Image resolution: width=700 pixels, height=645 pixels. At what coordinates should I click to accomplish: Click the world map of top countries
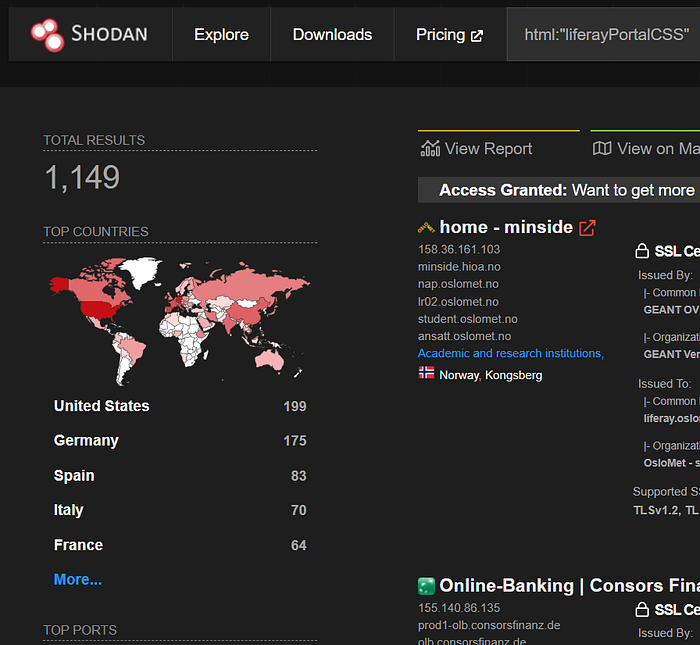pyautogui.click(x=180, y=320)
